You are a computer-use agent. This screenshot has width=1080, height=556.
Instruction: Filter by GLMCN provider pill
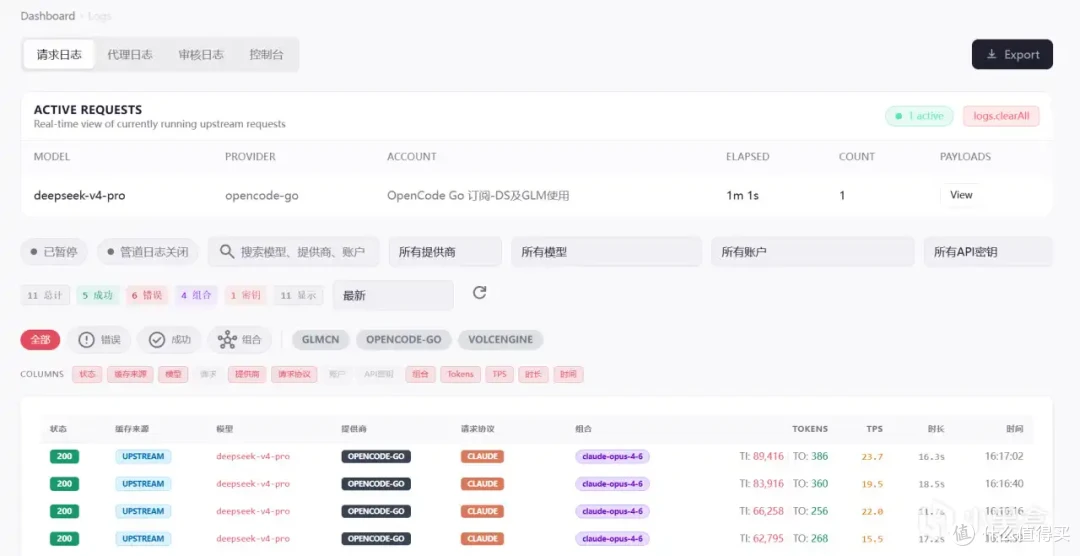321,340
